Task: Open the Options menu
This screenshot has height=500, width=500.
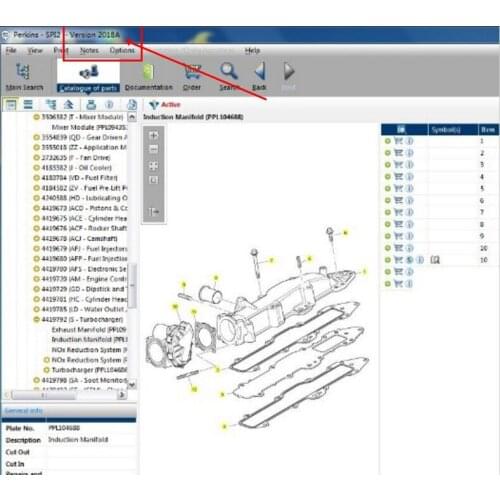Action: point(122,50)
